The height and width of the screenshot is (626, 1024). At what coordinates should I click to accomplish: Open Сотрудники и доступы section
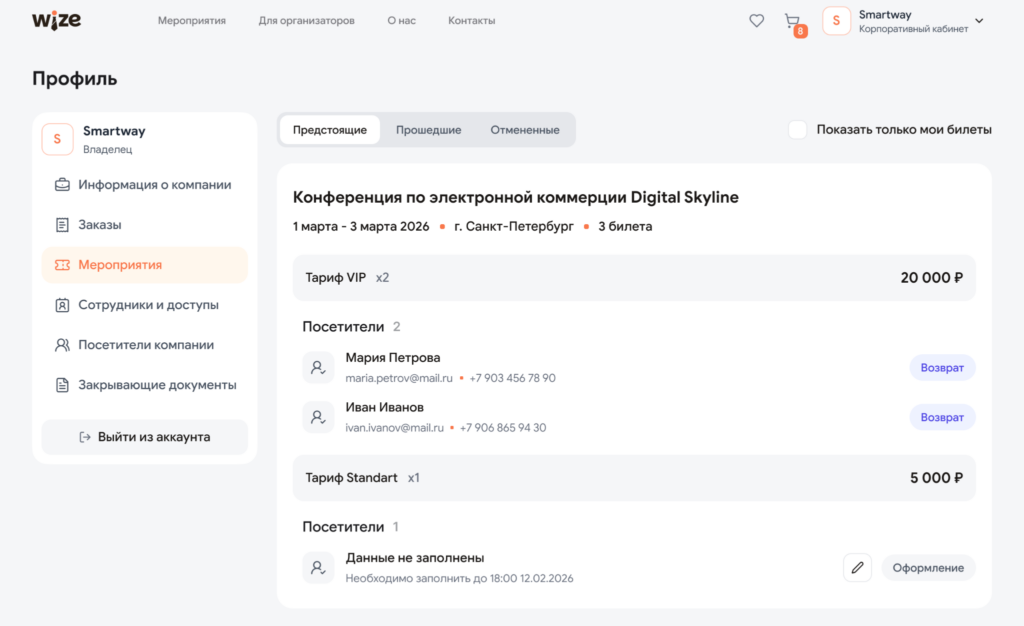(144, 305)
